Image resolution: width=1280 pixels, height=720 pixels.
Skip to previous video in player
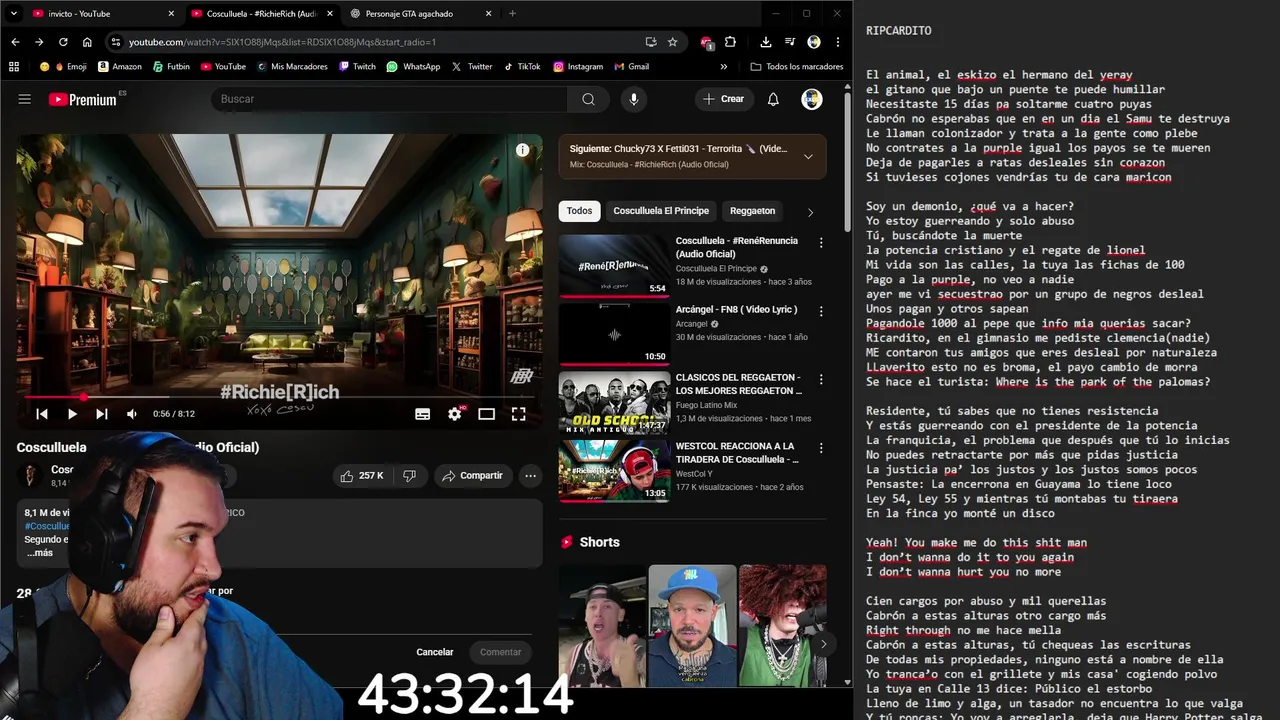click(42, 414)
